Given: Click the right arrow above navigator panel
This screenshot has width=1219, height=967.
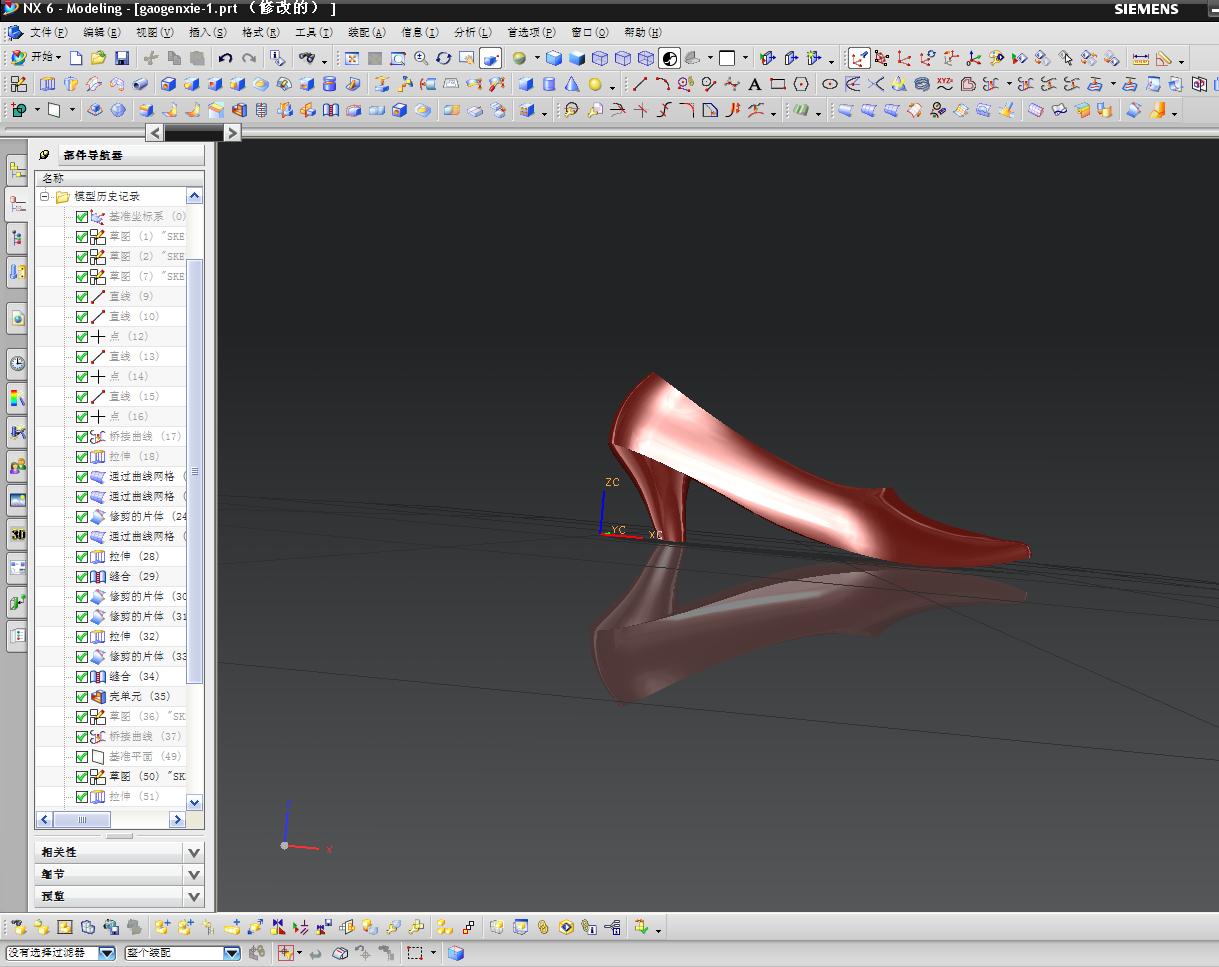Looking at the screenshot, I should [232, 132].
